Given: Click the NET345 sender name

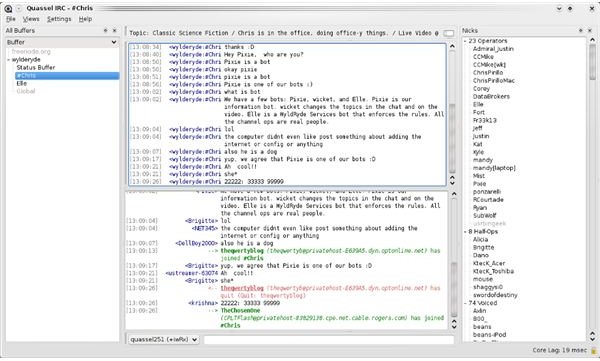Looking at the screenshot, I should [x=205, y=229].
